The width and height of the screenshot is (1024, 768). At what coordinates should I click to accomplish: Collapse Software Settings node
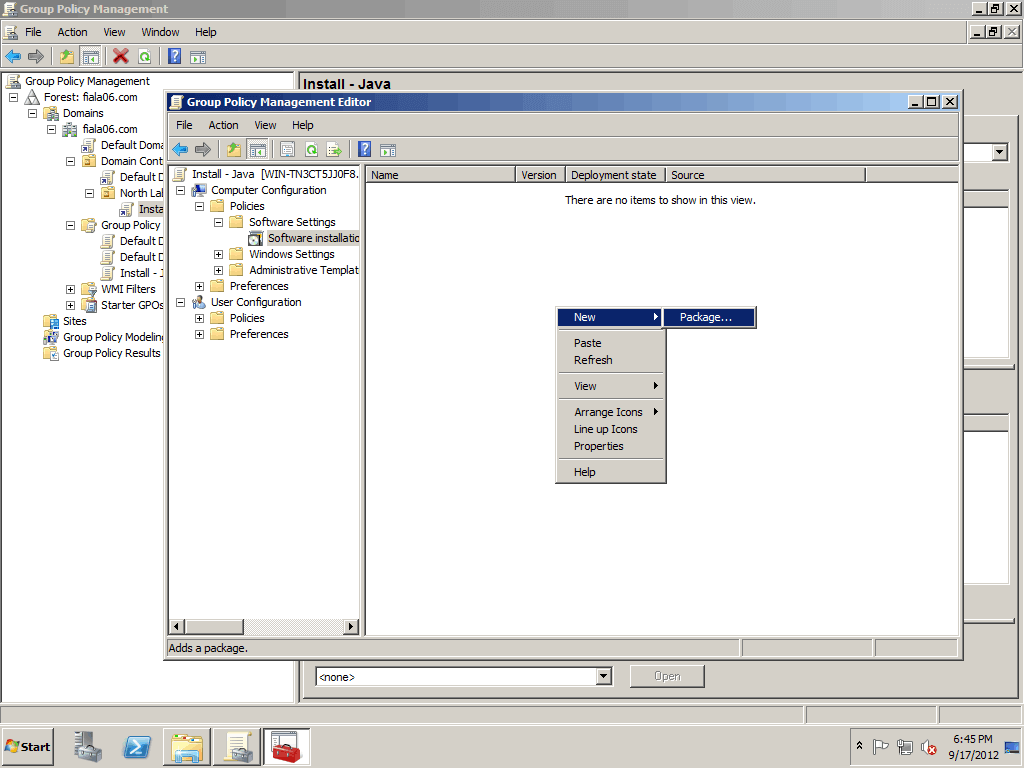(x=219, y=222)
